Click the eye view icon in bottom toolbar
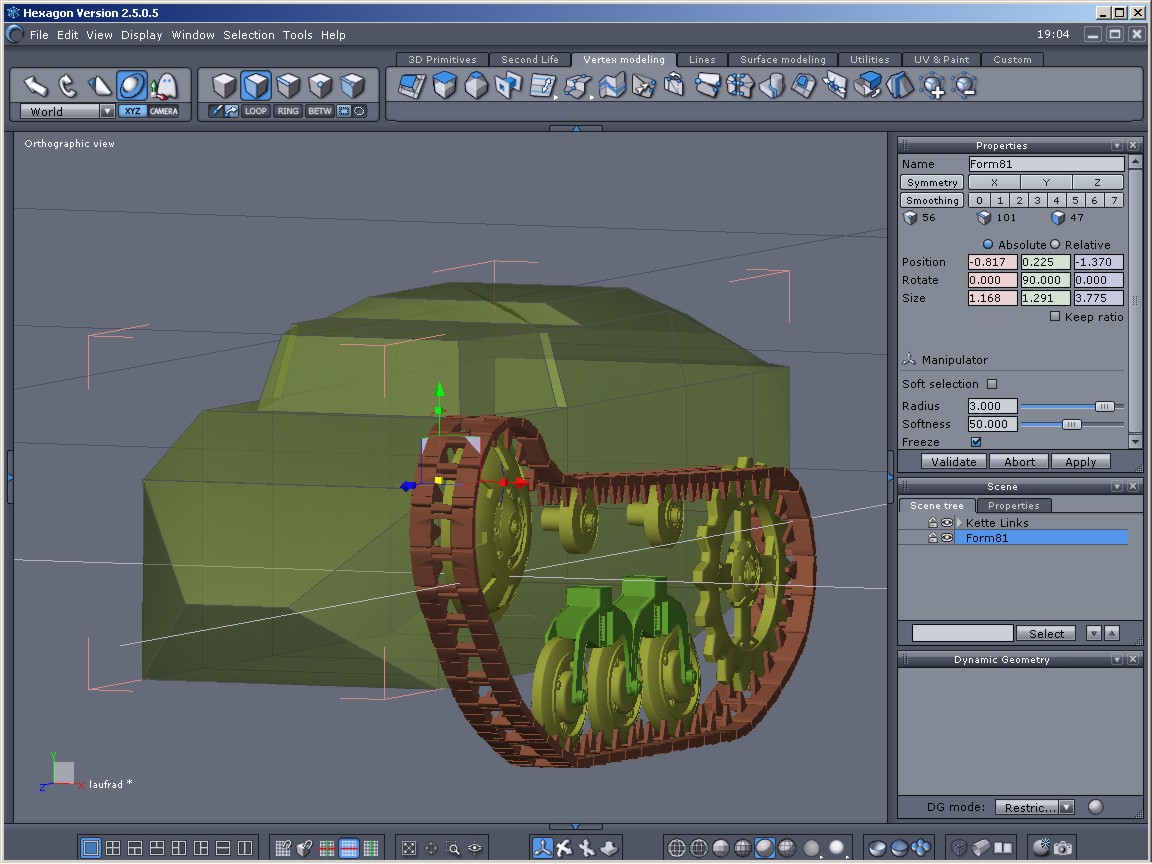 (x=475, y=848)
